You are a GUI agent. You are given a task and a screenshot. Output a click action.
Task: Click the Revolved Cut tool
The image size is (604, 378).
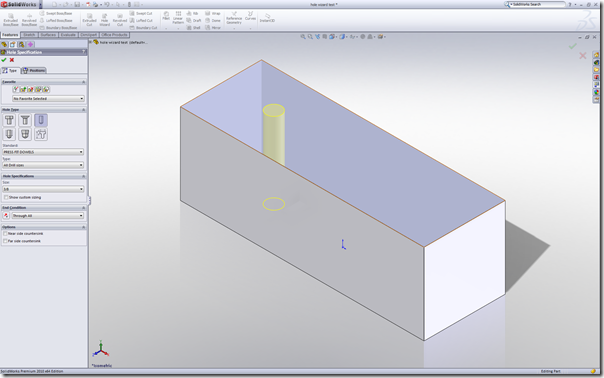tap(120, 20)
